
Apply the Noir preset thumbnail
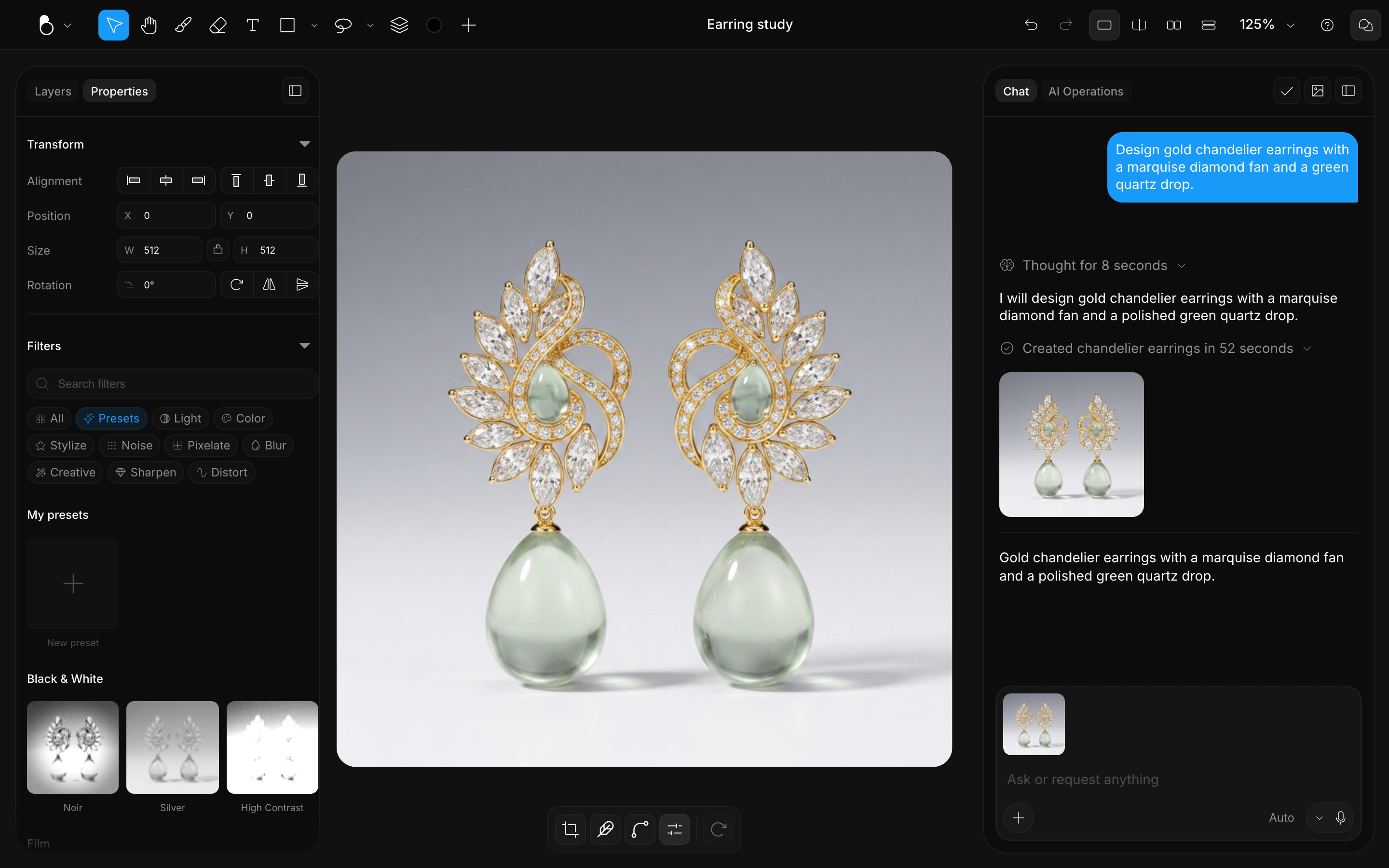pyautogui.click(x=73, y=747)
